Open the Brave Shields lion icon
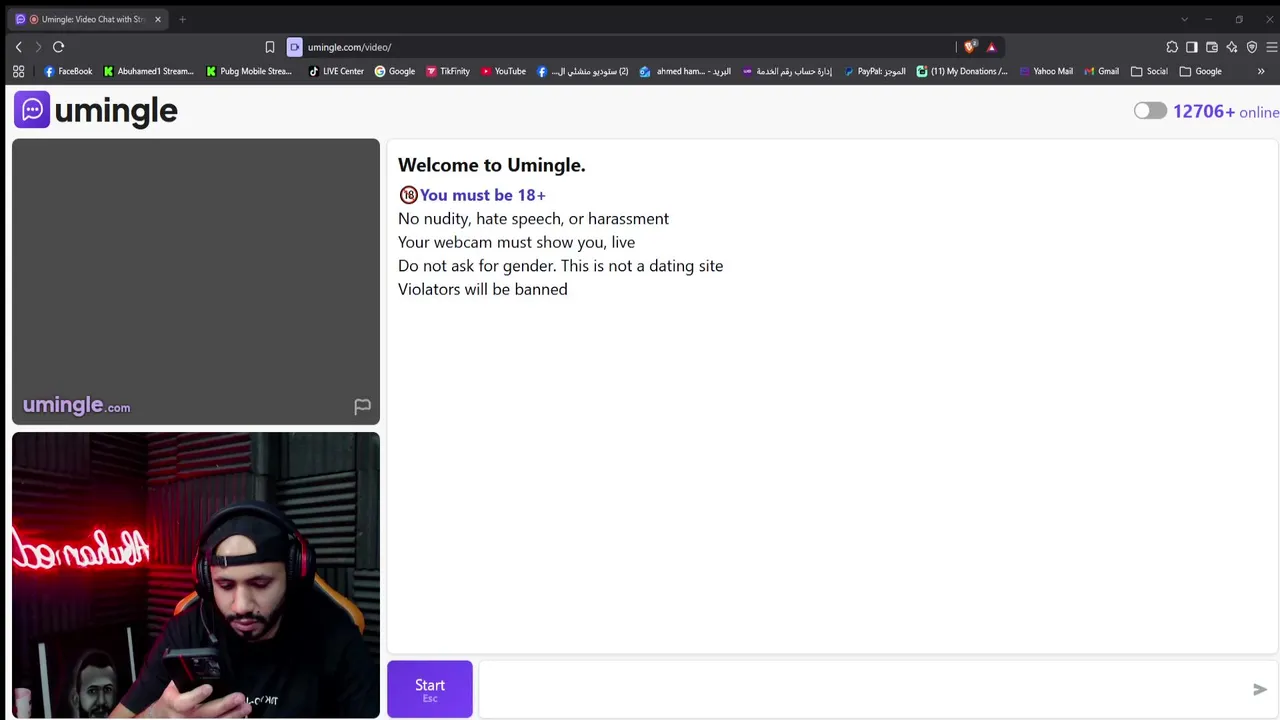Viewport: 1280px width, 720px height. [x=969, y=47]
